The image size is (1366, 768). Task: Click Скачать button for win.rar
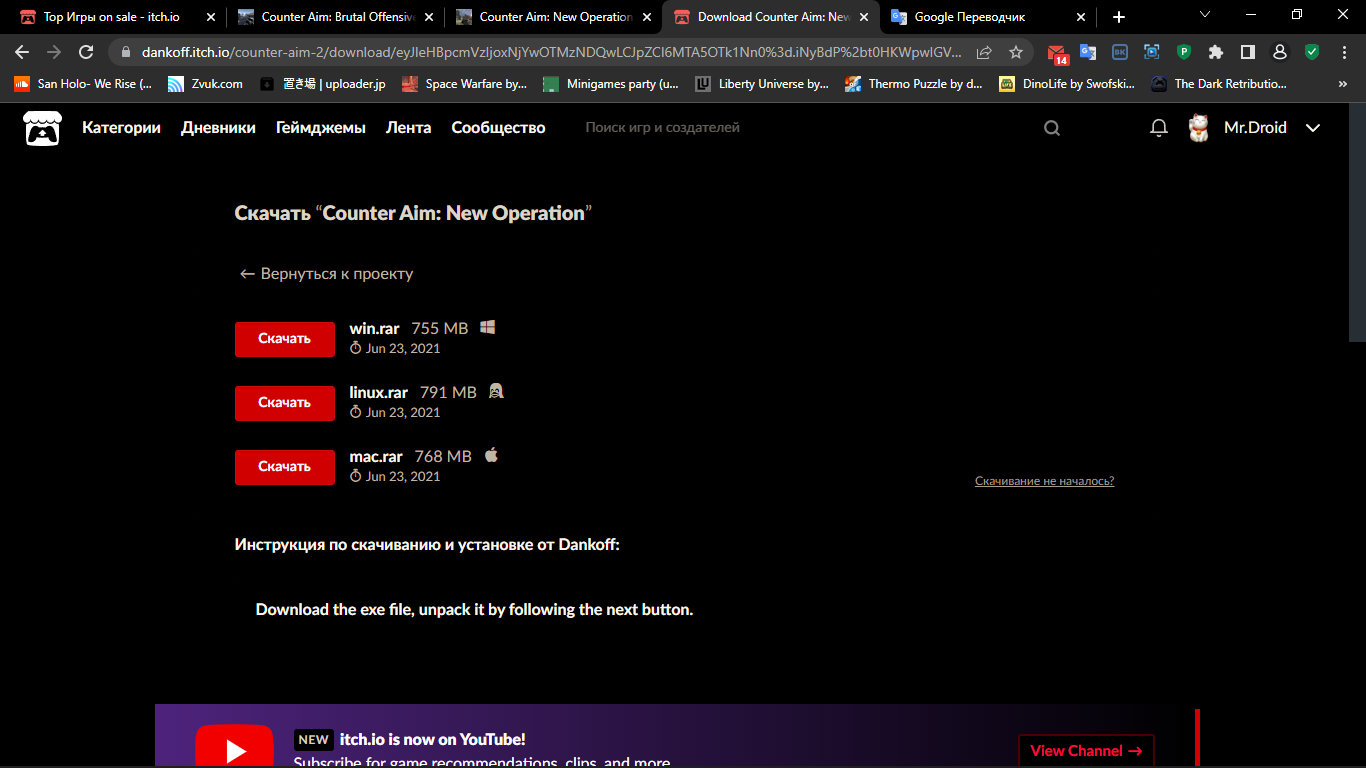coord(285,339)
